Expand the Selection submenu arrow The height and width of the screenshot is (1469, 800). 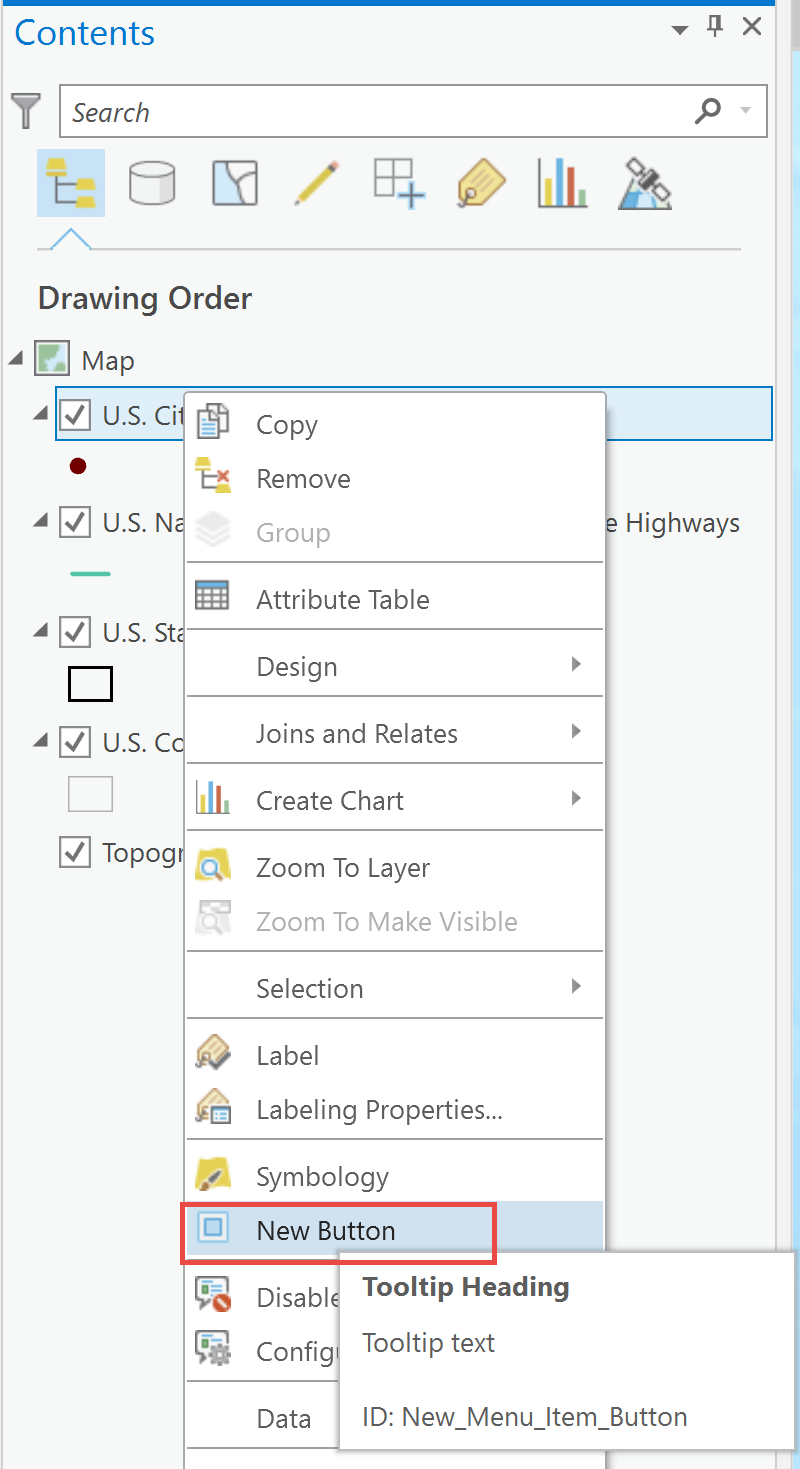click(575, 987)
